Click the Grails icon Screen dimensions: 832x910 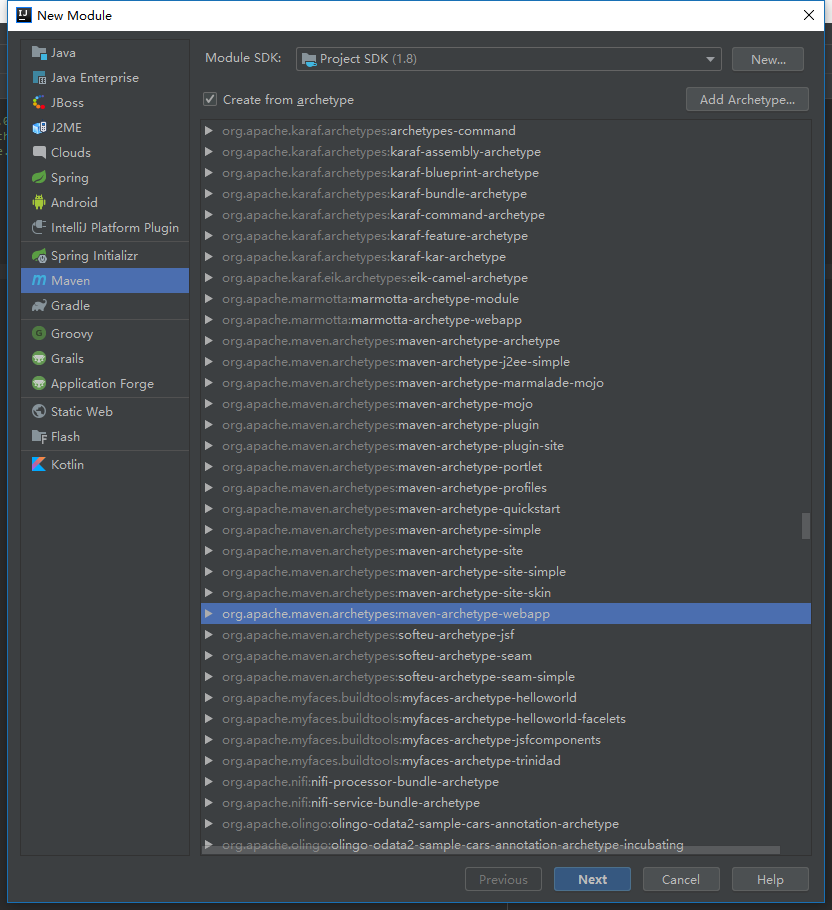pos(39,358)
